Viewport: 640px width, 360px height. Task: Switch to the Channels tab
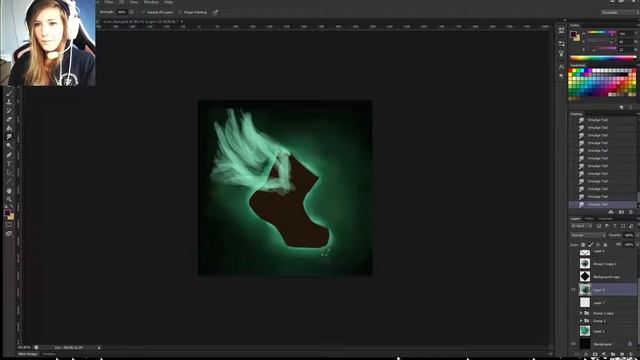[605, 219]
